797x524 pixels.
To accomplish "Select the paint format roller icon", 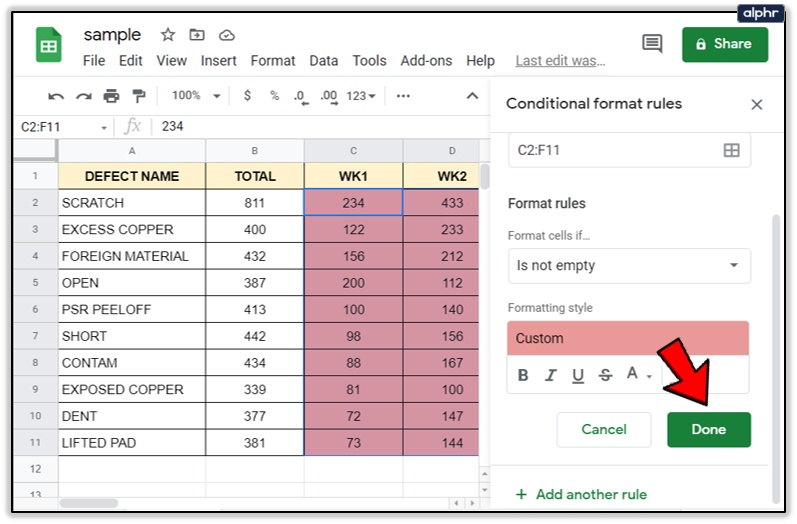I will click(x=139, y=96).
